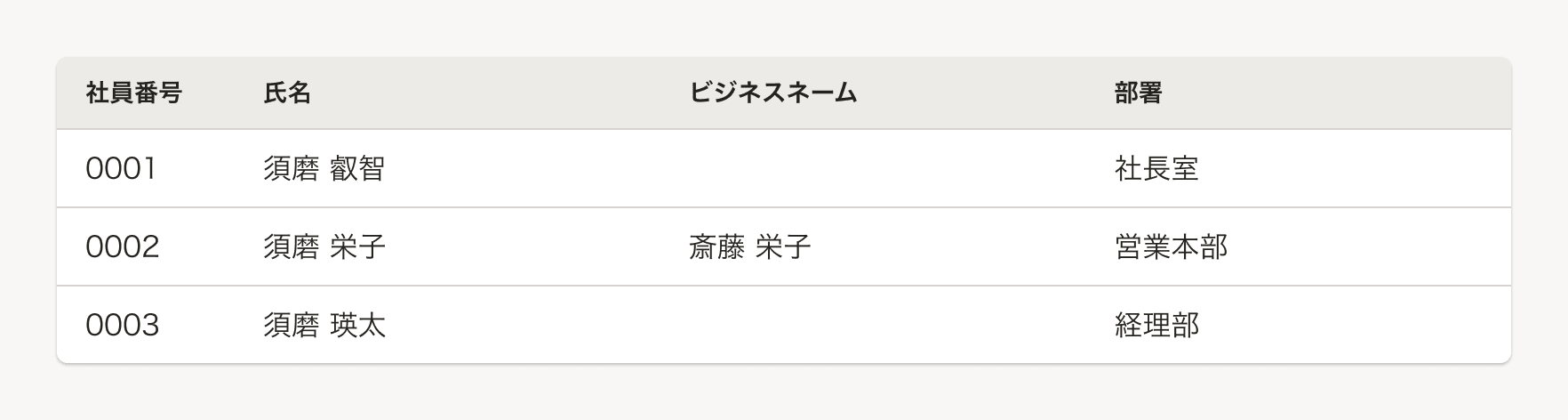
Task: Click surname 須磨 in row 0003
Action: (x=291, y=325)
